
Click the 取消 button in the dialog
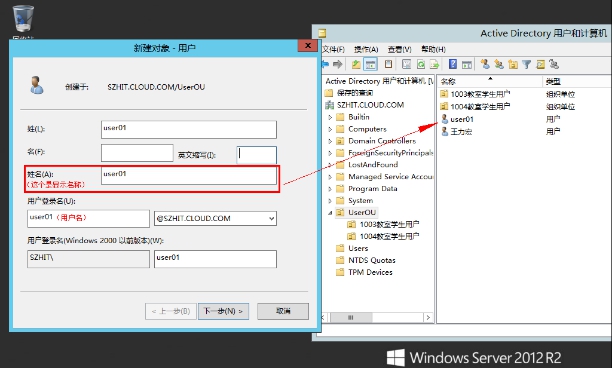click(x=283, y=311)
